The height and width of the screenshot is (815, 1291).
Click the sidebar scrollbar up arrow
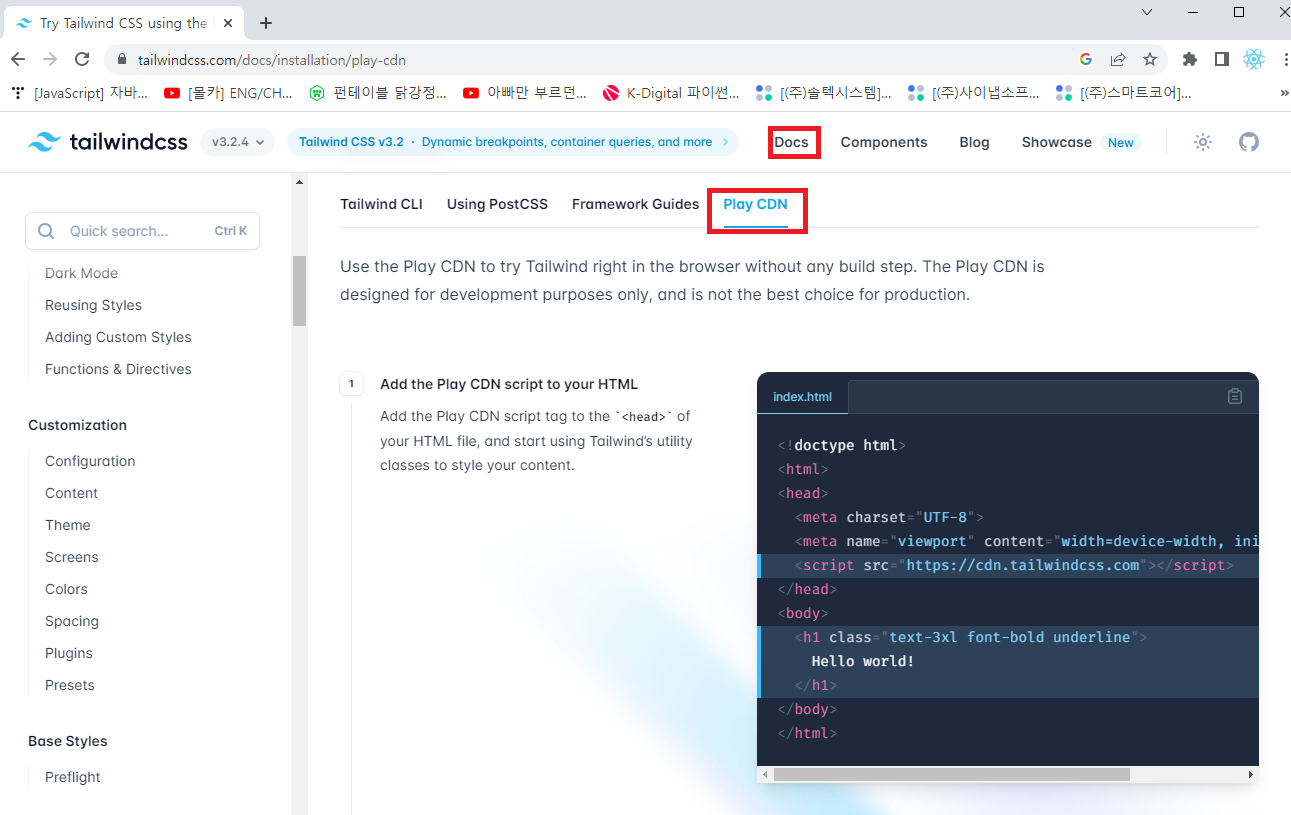299,182
